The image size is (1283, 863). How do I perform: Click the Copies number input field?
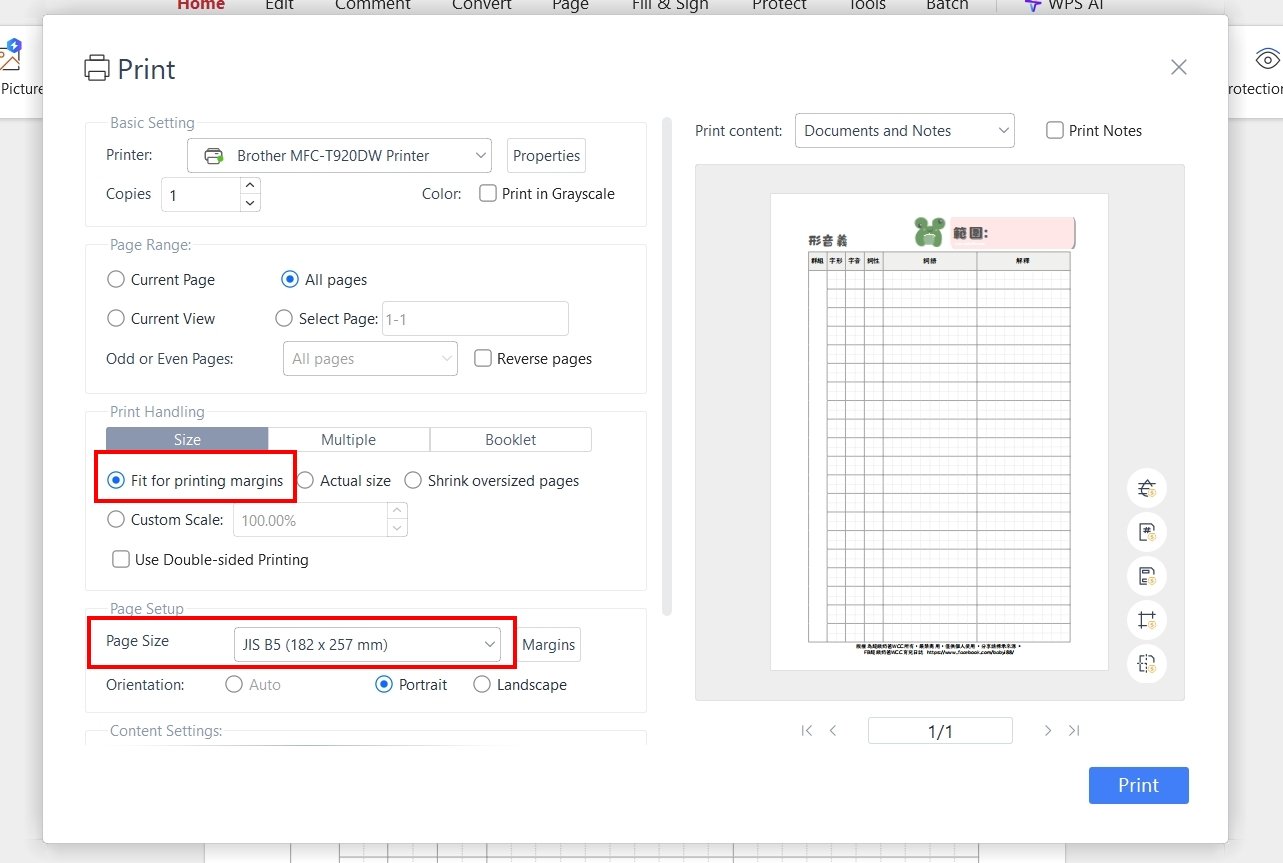tap(202, 195)
